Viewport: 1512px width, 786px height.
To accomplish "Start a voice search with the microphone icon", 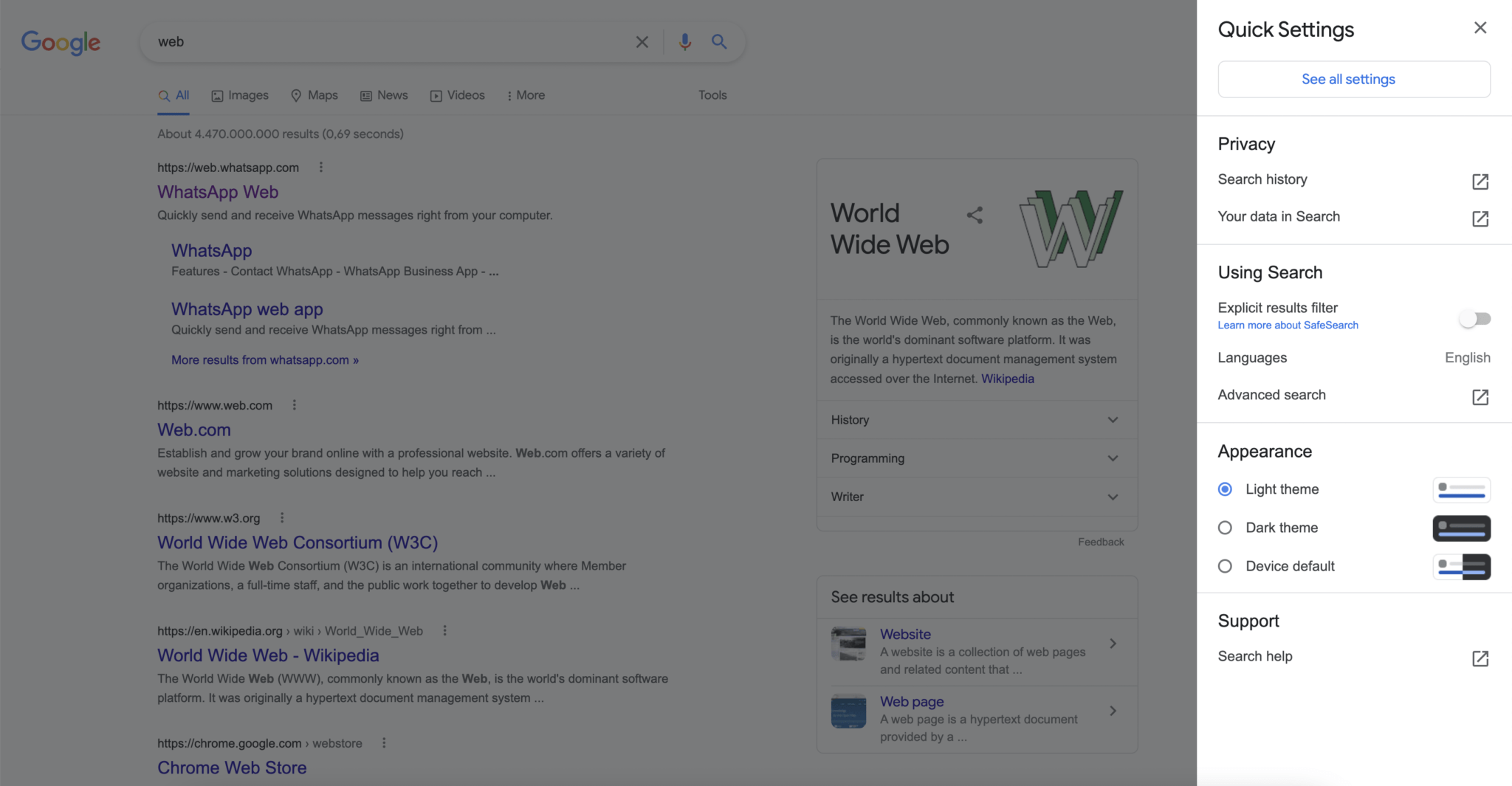I will coord(684,42).
